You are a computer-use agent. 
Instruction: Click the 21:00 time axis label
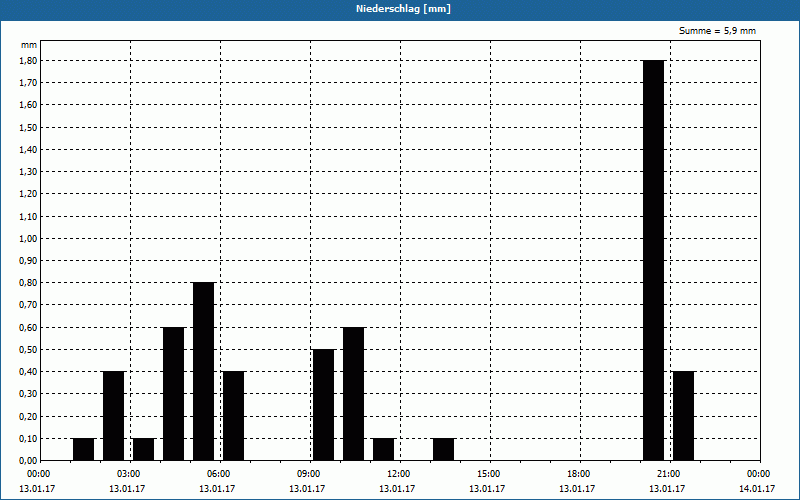tap(669, 474)
